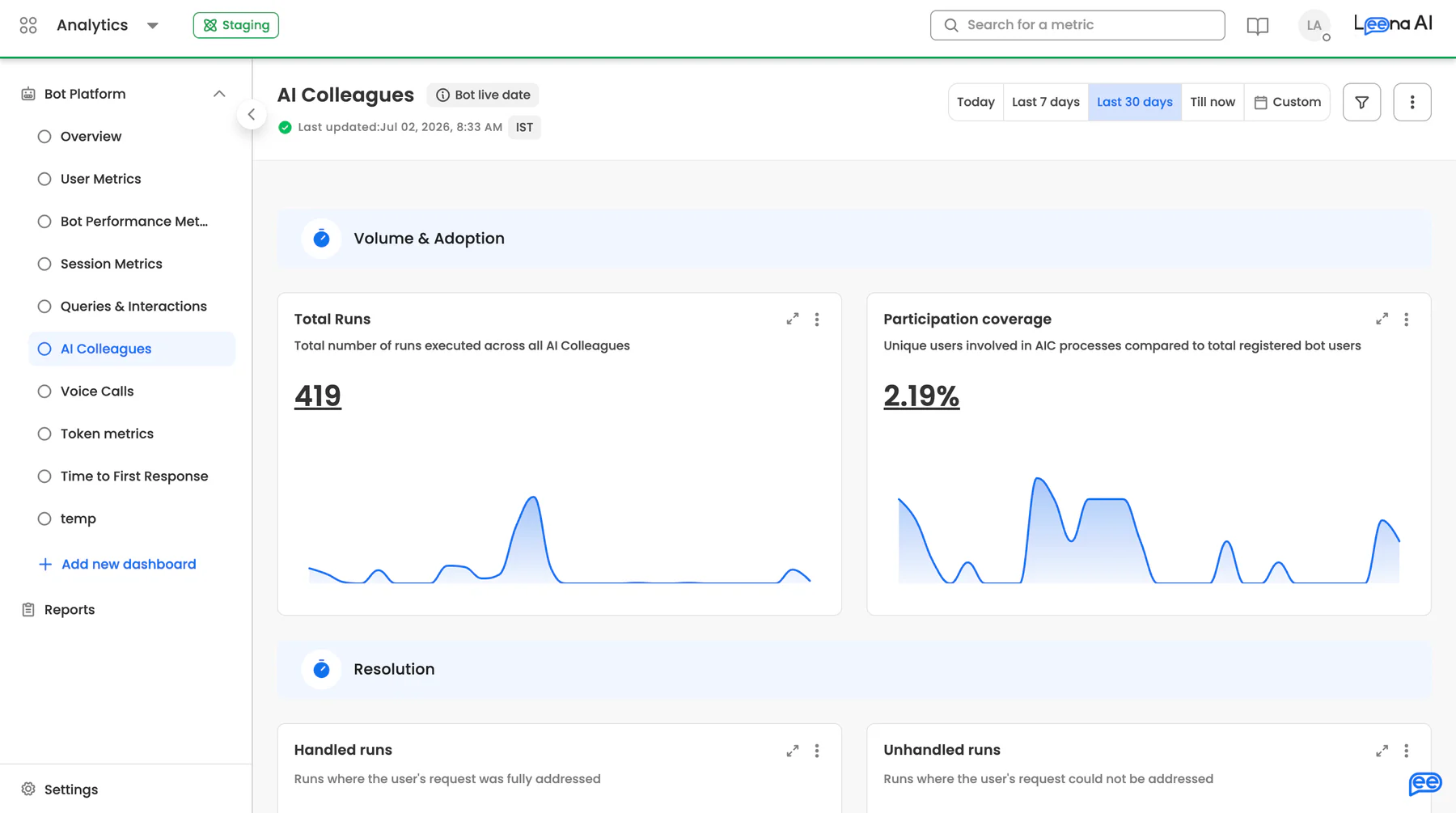Open the Unhandled runs card options menu

[1407, 751]
